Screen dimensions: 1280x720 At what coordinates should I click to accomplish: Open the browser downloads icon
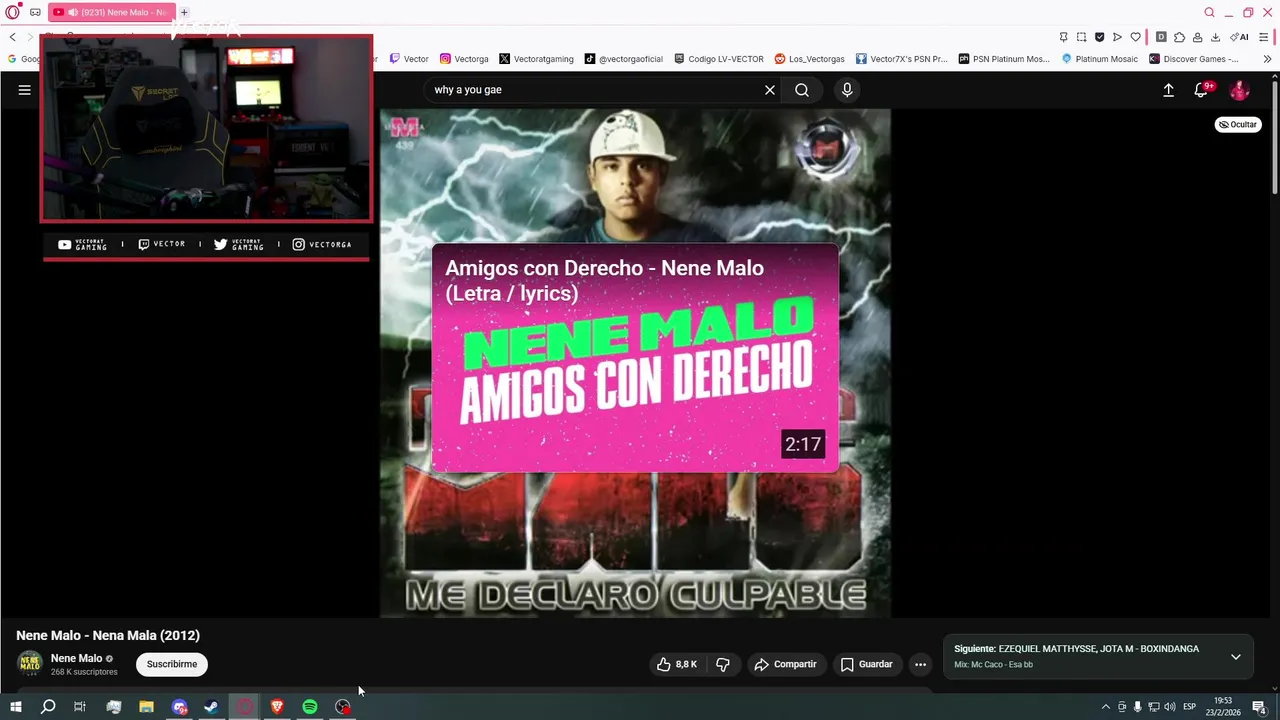(1215, 37)
